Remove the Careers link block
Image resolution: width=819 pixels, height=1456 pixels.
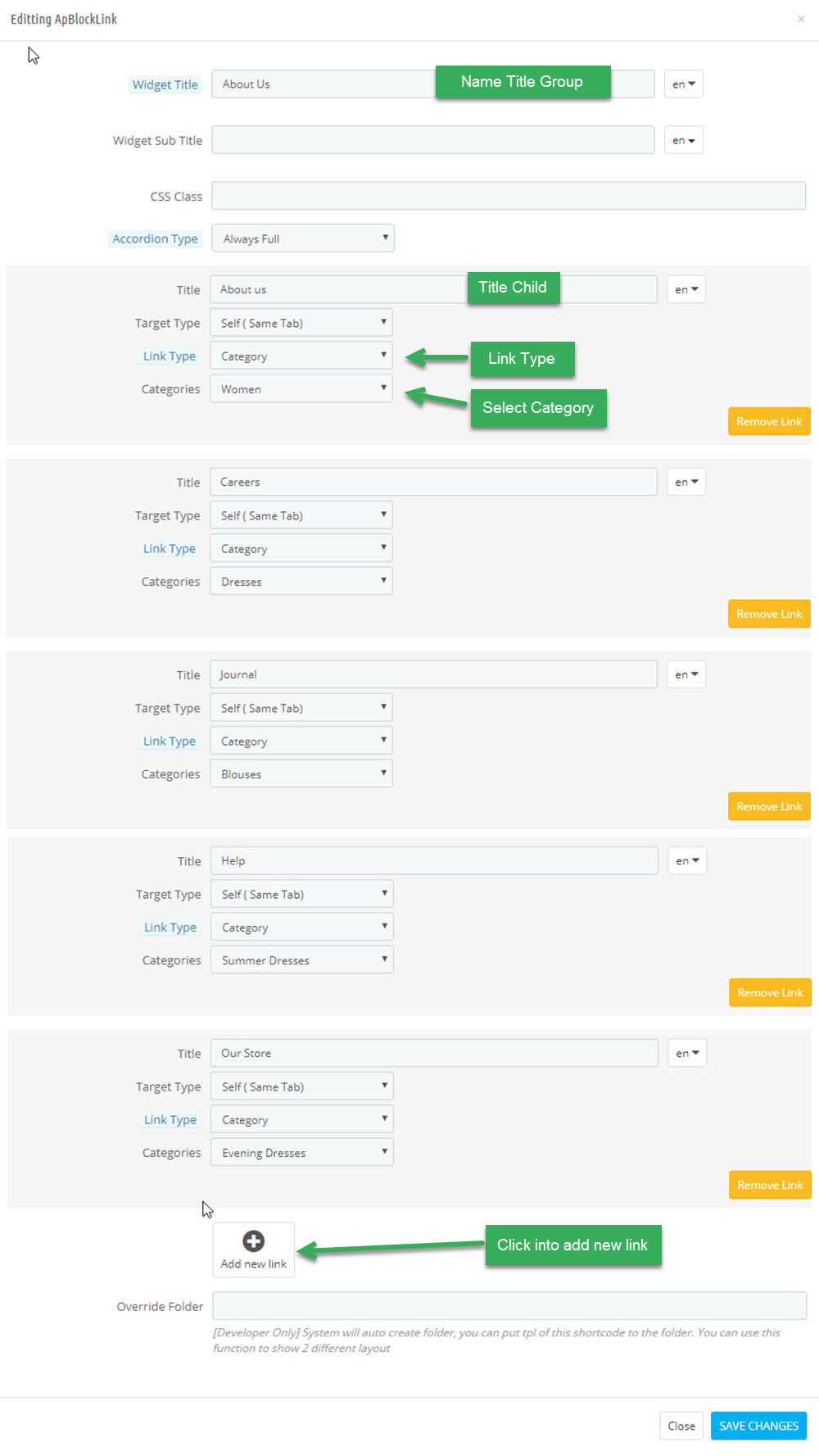(x=769, y=614)
